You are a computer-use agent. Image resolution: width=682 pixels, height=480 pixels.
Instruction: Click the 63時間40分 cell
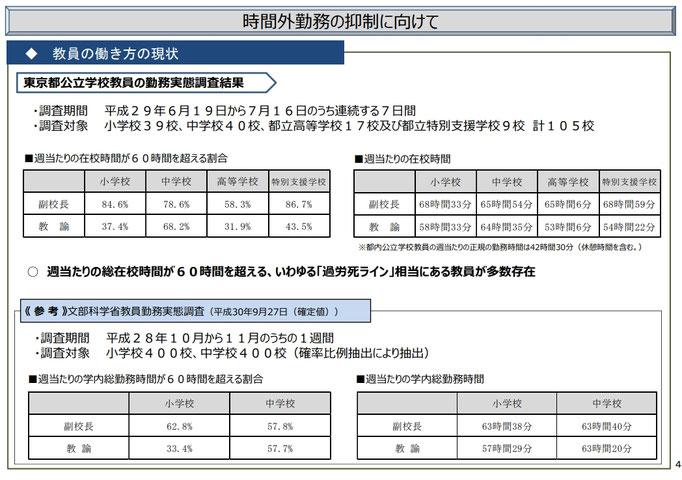click(607, 426)
